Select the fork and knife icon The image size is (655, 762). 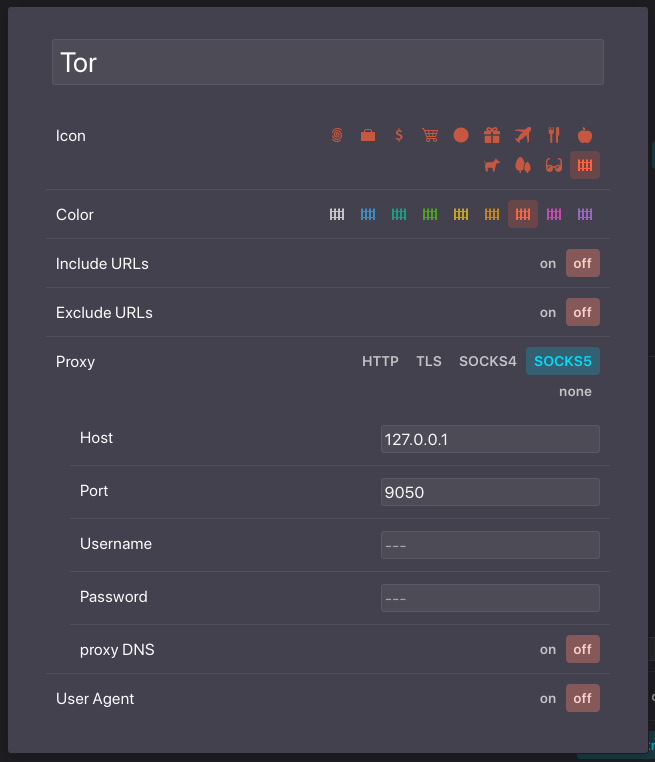click(x=554, y=135)
